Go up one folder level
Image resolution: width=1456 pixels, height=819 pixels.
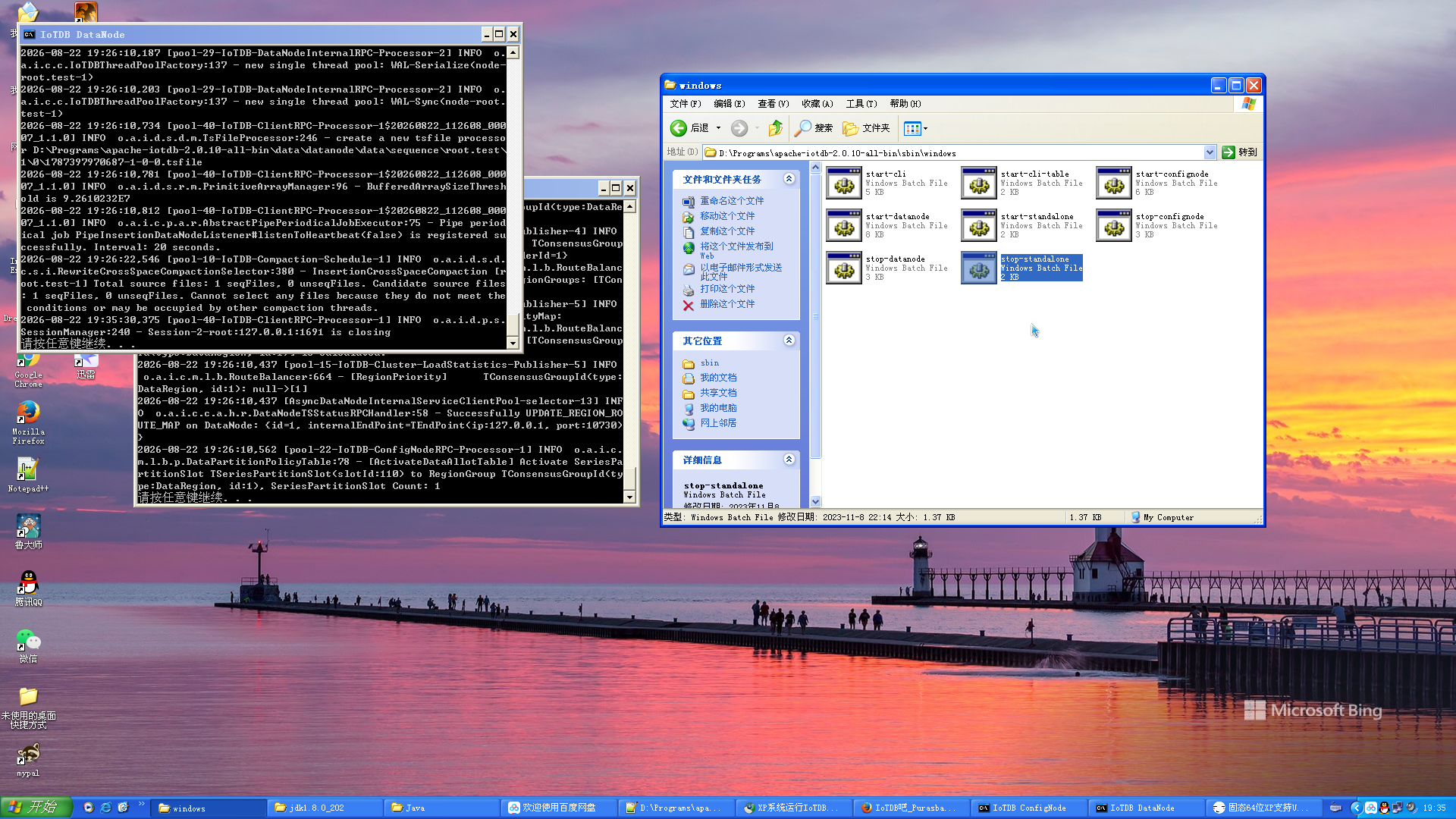point(775,128)
